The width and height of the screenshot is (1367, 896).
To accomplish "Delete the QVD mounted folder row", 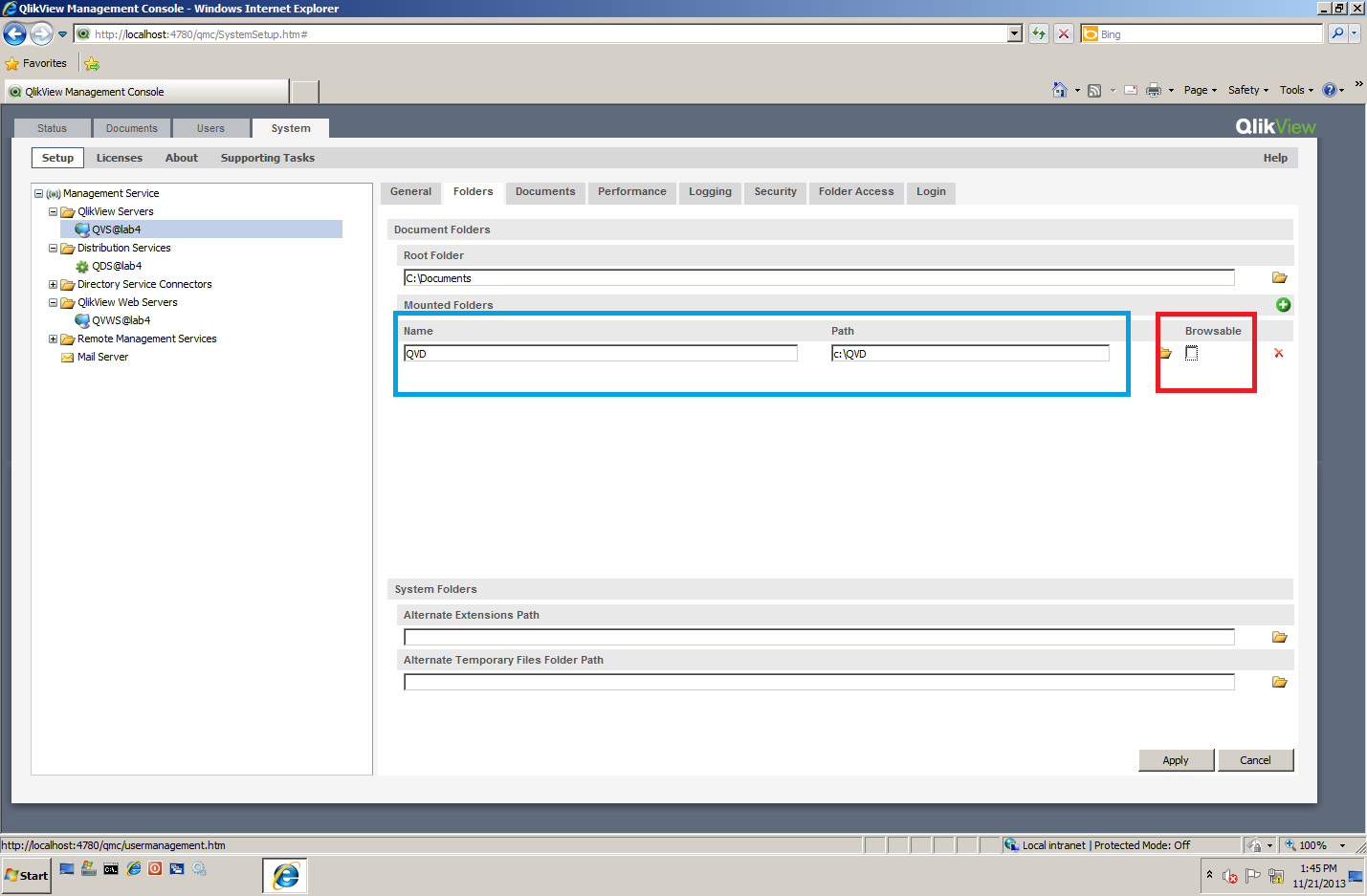I will (1279, 354).
